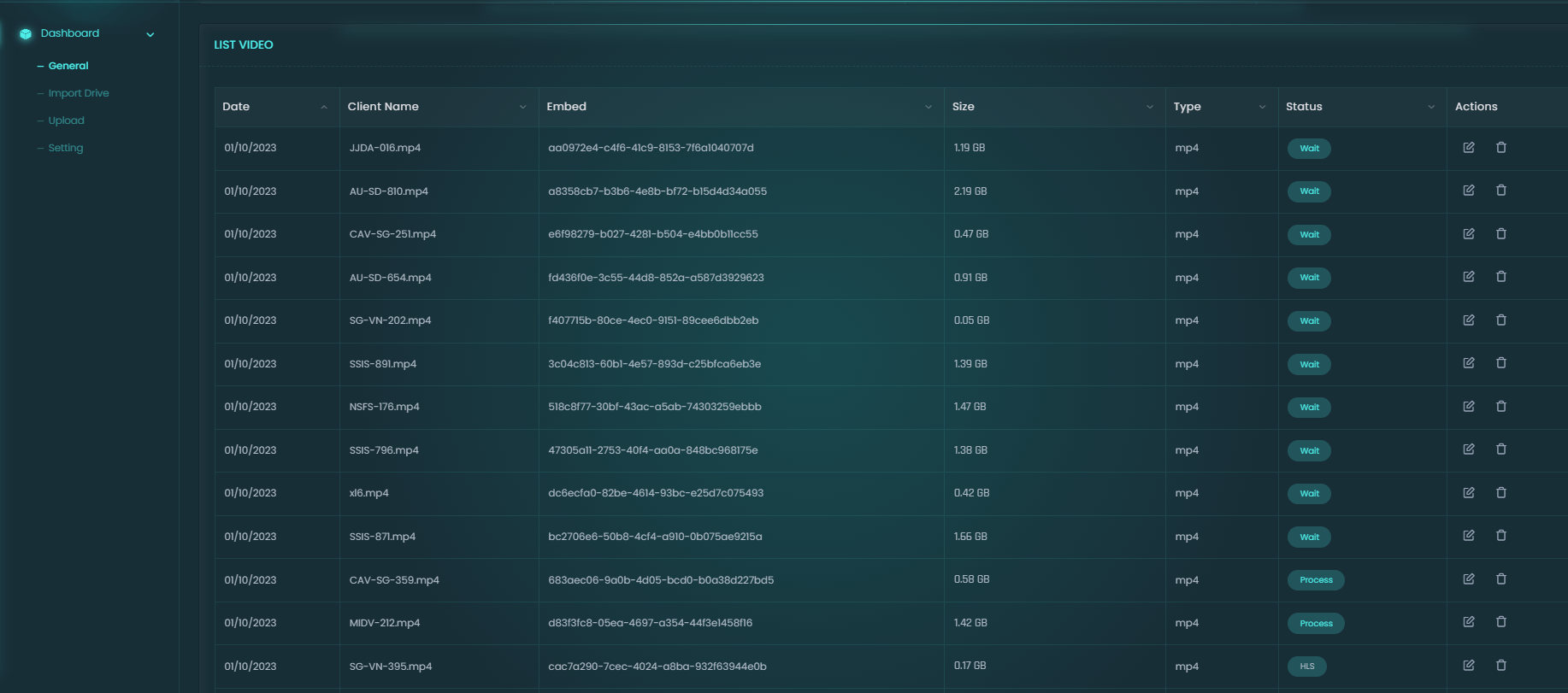Viewport: 1568px width, 693px height.
Task: Delete the AU-SD-810.mp4 video
Action: pos(1501,191)
